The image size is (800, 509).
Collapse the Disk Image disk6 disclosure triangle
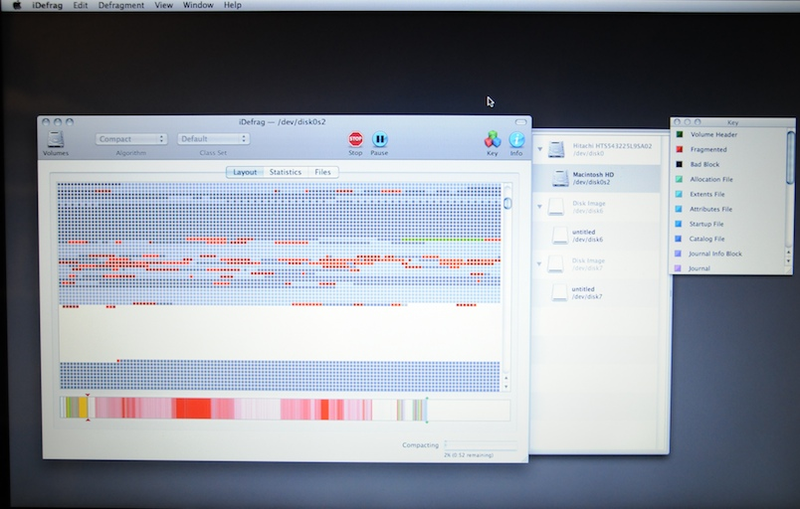click(x=539, y=207)
